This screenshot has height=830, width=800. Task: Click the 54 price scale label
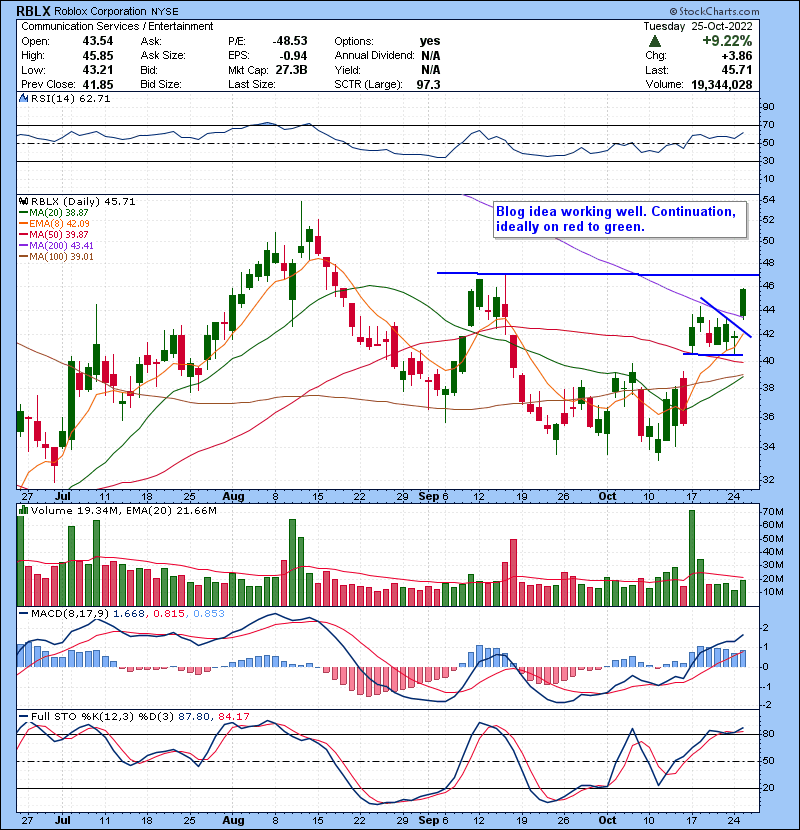[768, 200]
